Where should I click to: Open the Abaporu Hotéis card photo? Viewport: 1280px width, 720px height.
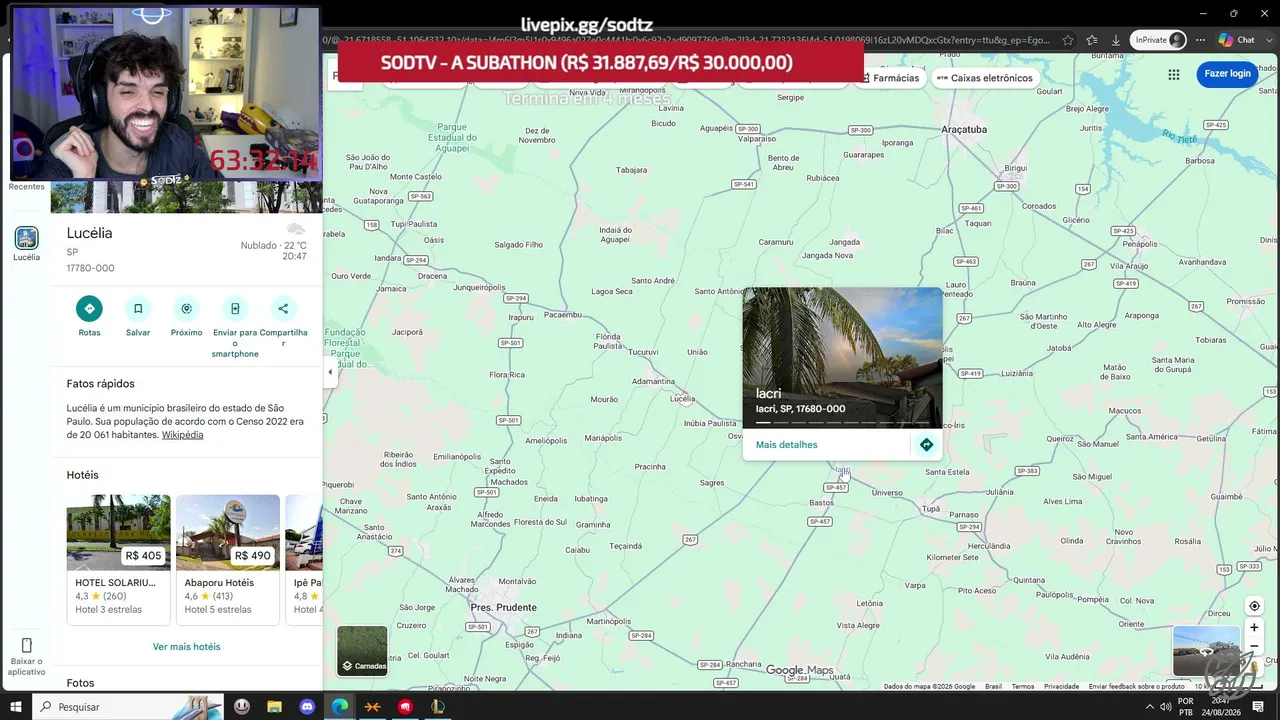tap(228, 533)
